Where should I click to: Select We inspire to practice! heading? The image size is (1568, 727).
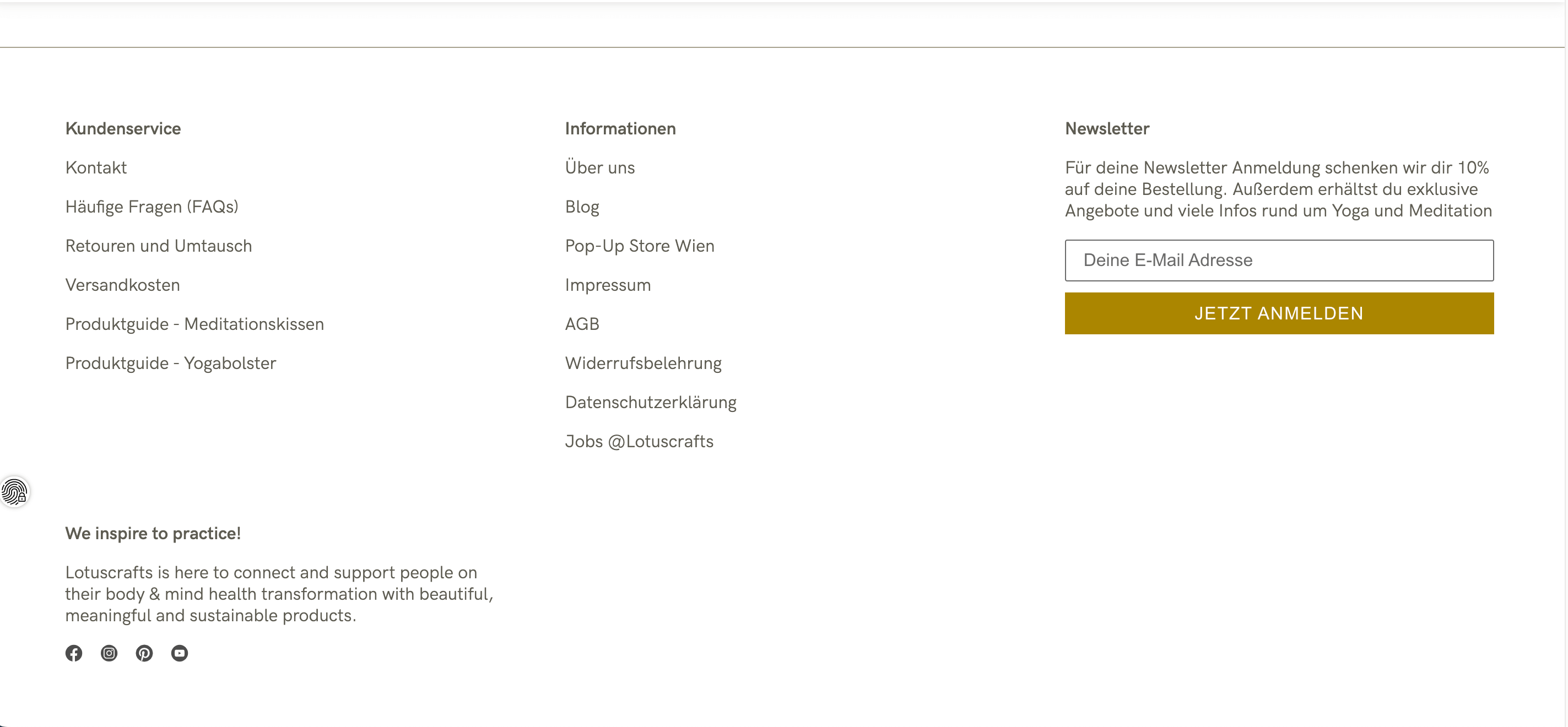(x=153, y=534)
